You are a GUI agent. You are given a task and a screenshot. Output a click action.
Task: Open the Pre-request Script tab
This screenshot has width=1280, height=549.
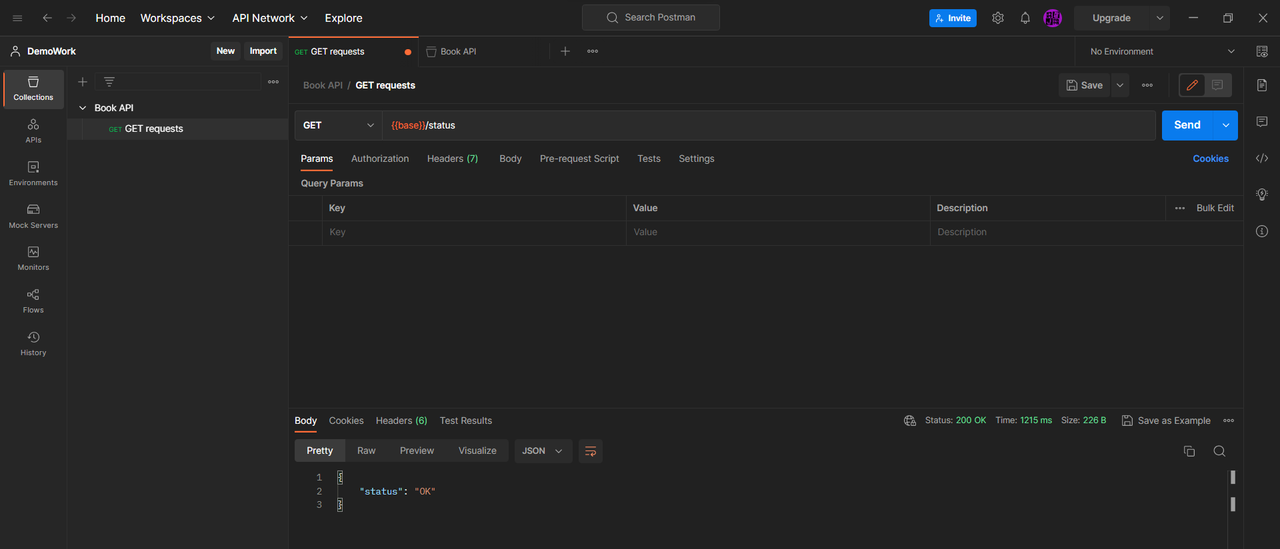(579, 158)
